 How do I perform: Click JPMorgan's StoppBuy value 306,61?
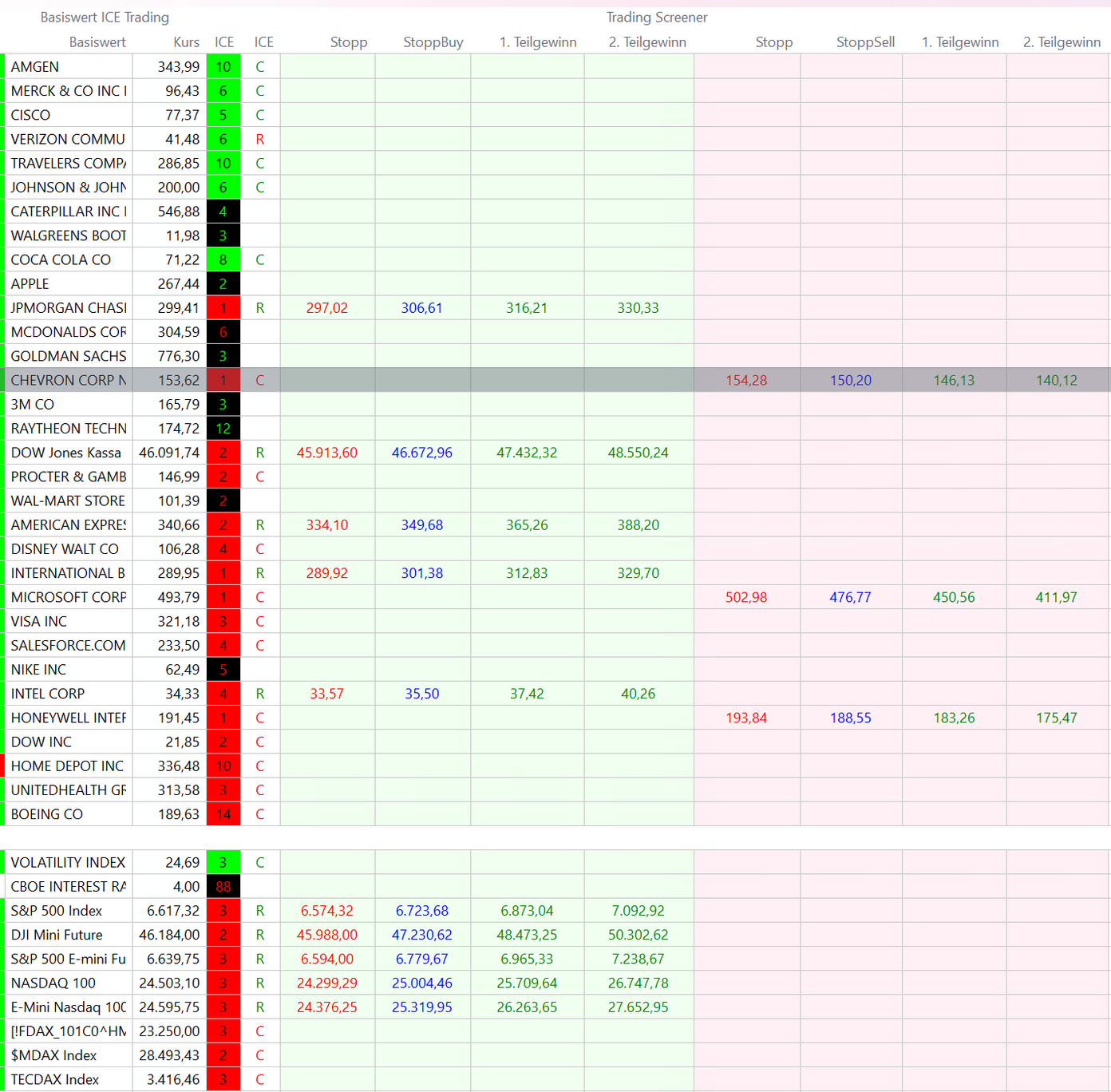click(421, 308)
